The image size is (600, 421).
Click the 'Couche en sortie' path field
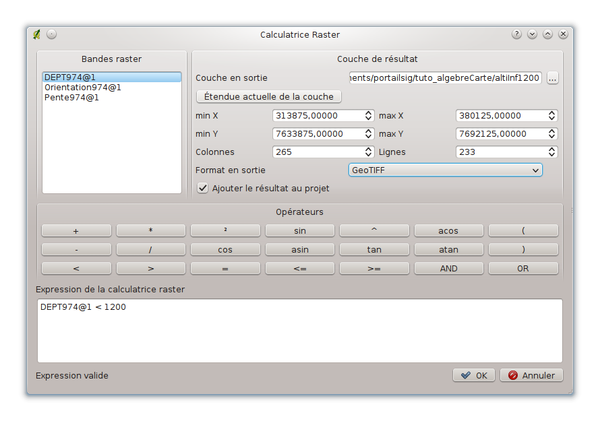point(444,78)
